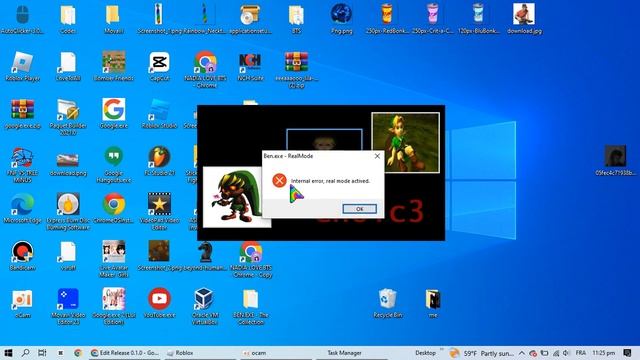
Task: Select the AutoClicker desktop icon
Action: click(x=22, y=19)
